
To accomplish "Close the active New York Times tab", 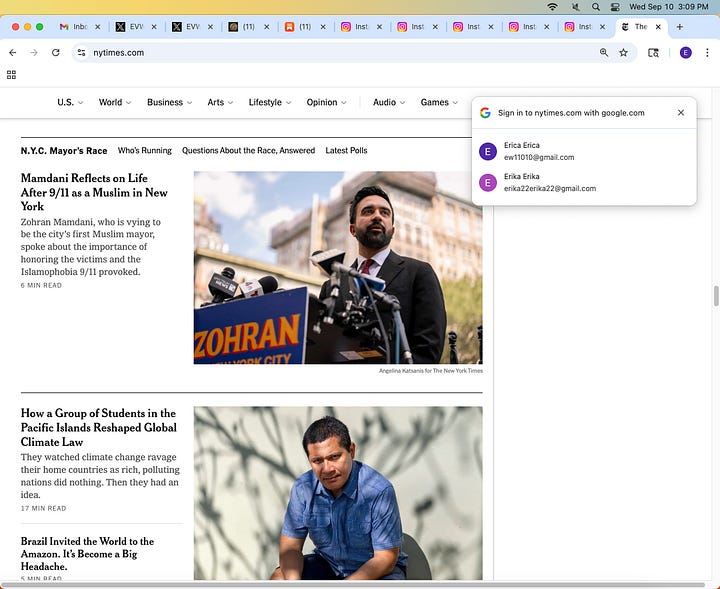I will (x=658, y=27).
